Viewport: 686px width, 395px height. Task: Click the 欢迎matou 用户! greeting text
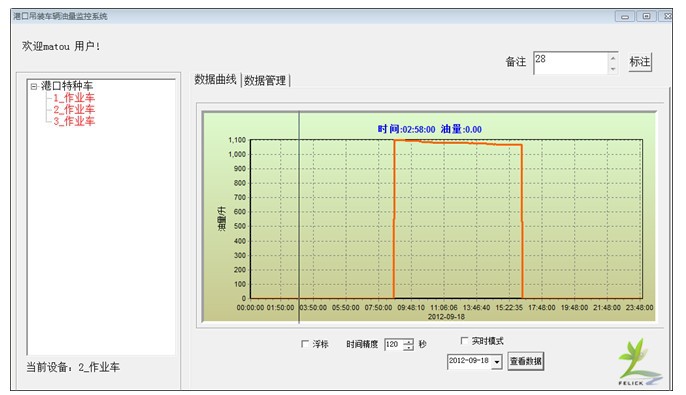click(x=61, y=46)
